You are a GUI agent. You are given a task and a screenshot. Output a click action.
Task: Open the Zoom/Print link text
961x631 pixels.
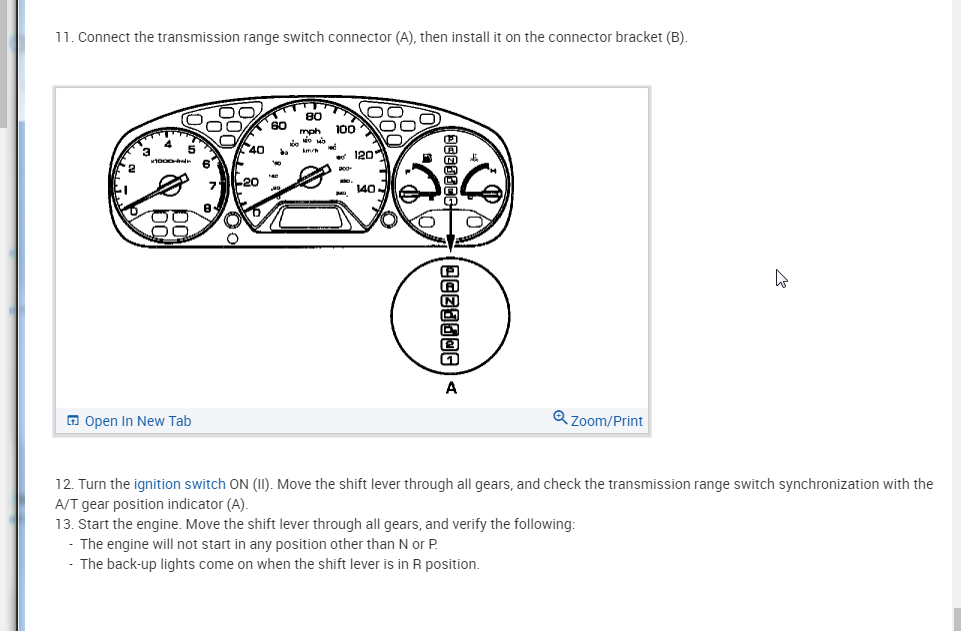pyautogui.click(x=606, y=421)
